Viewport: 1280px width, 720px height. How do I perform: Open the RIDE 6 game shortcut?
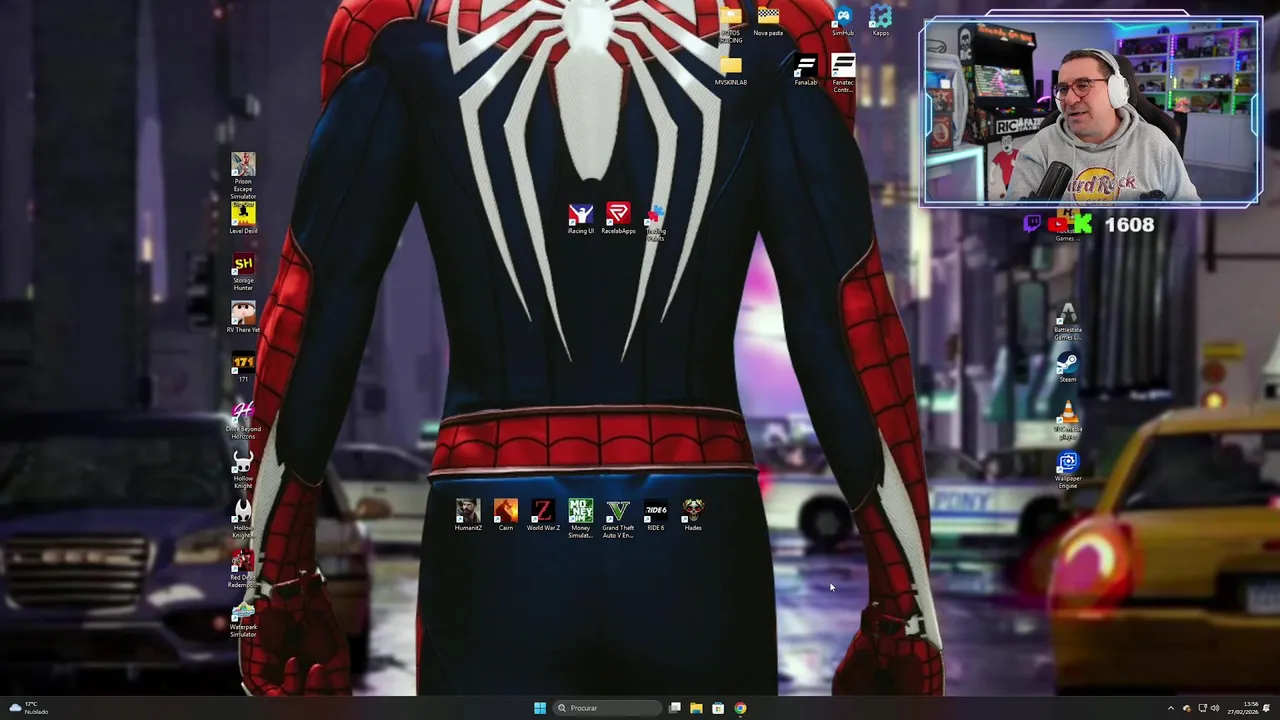tap(656, 516)
